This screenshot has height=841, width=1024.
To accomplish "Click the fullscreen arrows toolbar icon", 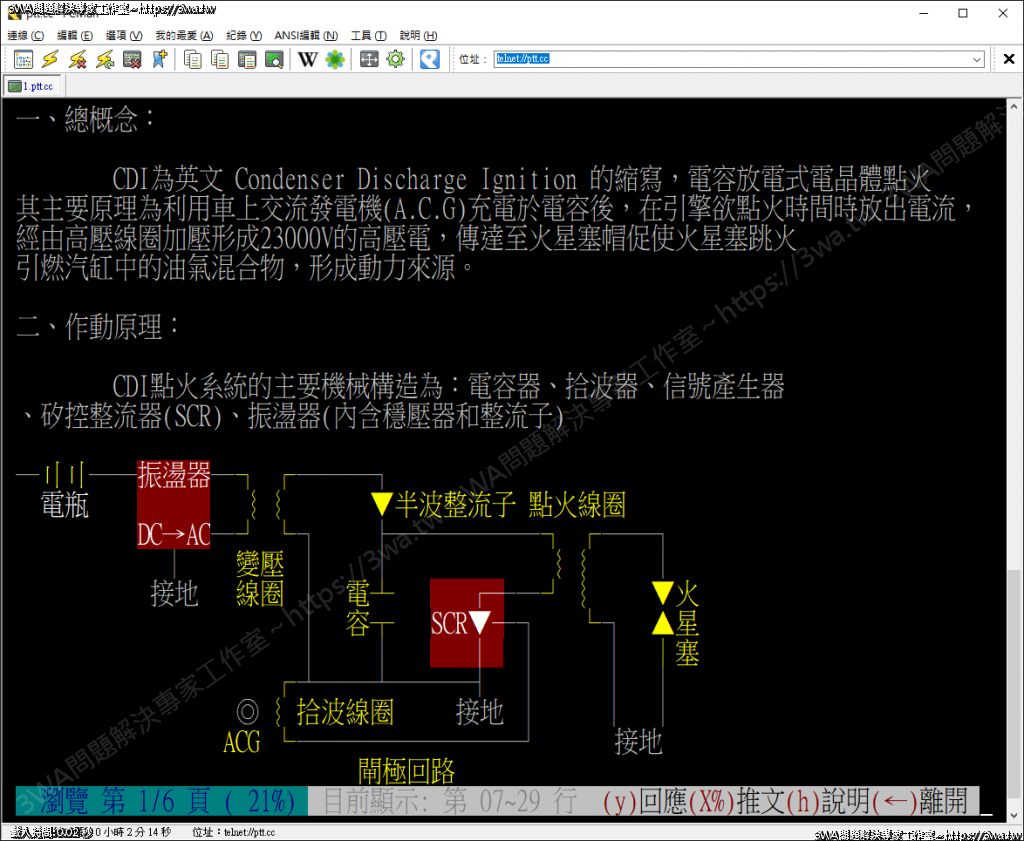I will [x=369, y=60].
